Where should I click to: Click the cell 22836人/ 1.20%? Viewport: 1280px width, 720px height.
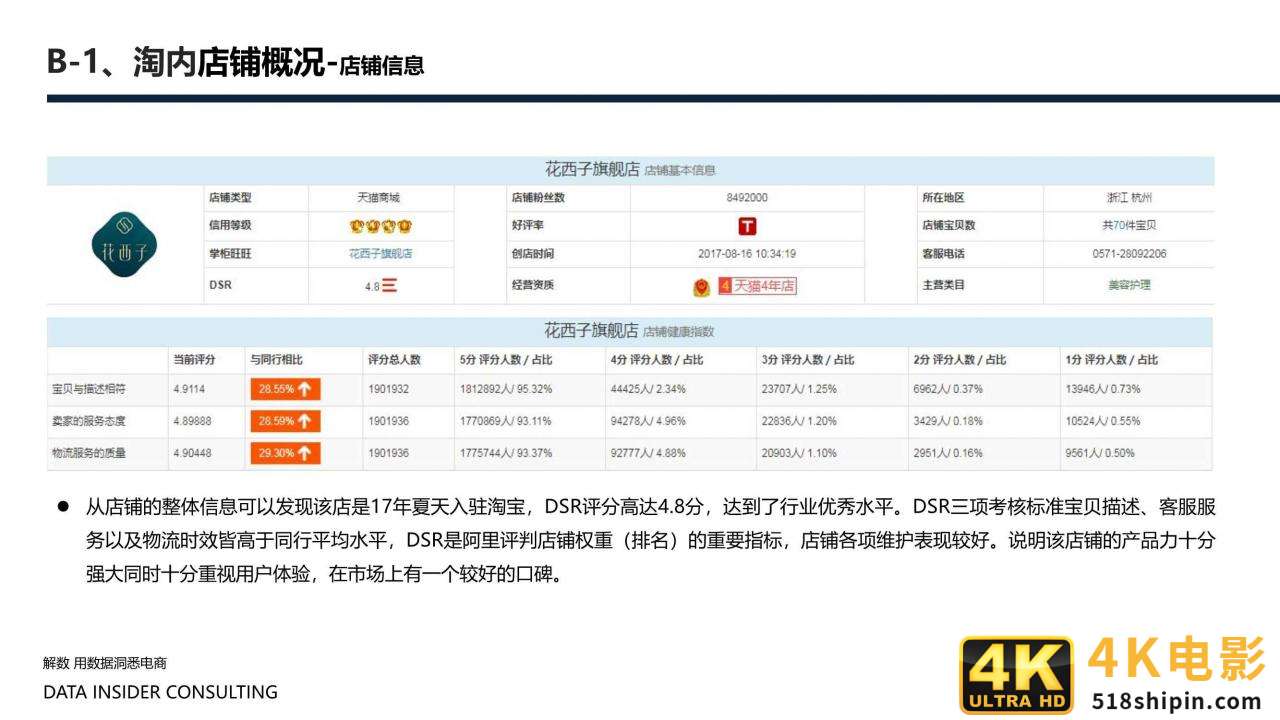(x=799, y=421)
